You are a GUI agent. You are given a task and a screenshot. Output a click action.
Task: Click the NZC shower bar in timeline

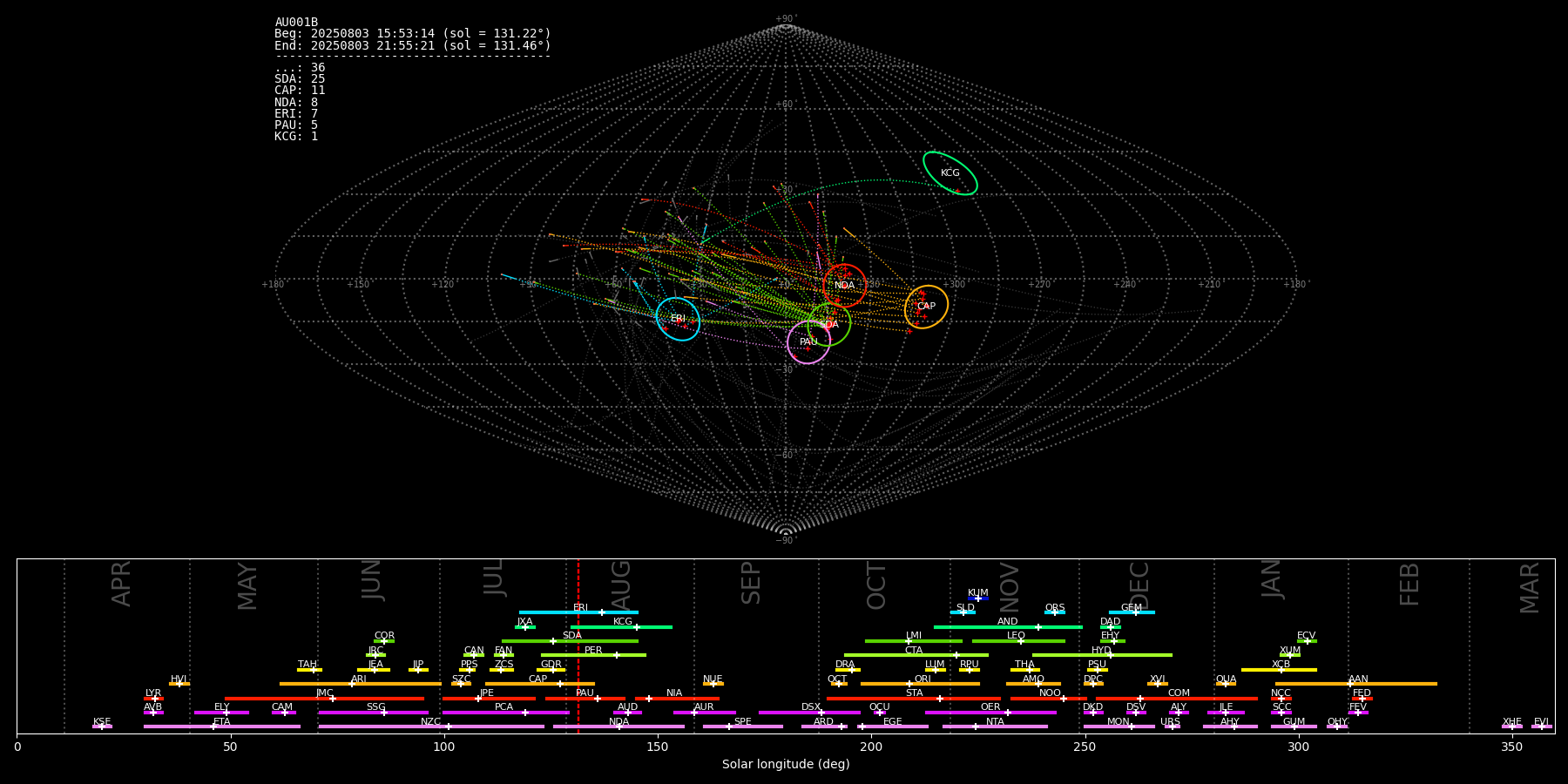coord(431,727)
